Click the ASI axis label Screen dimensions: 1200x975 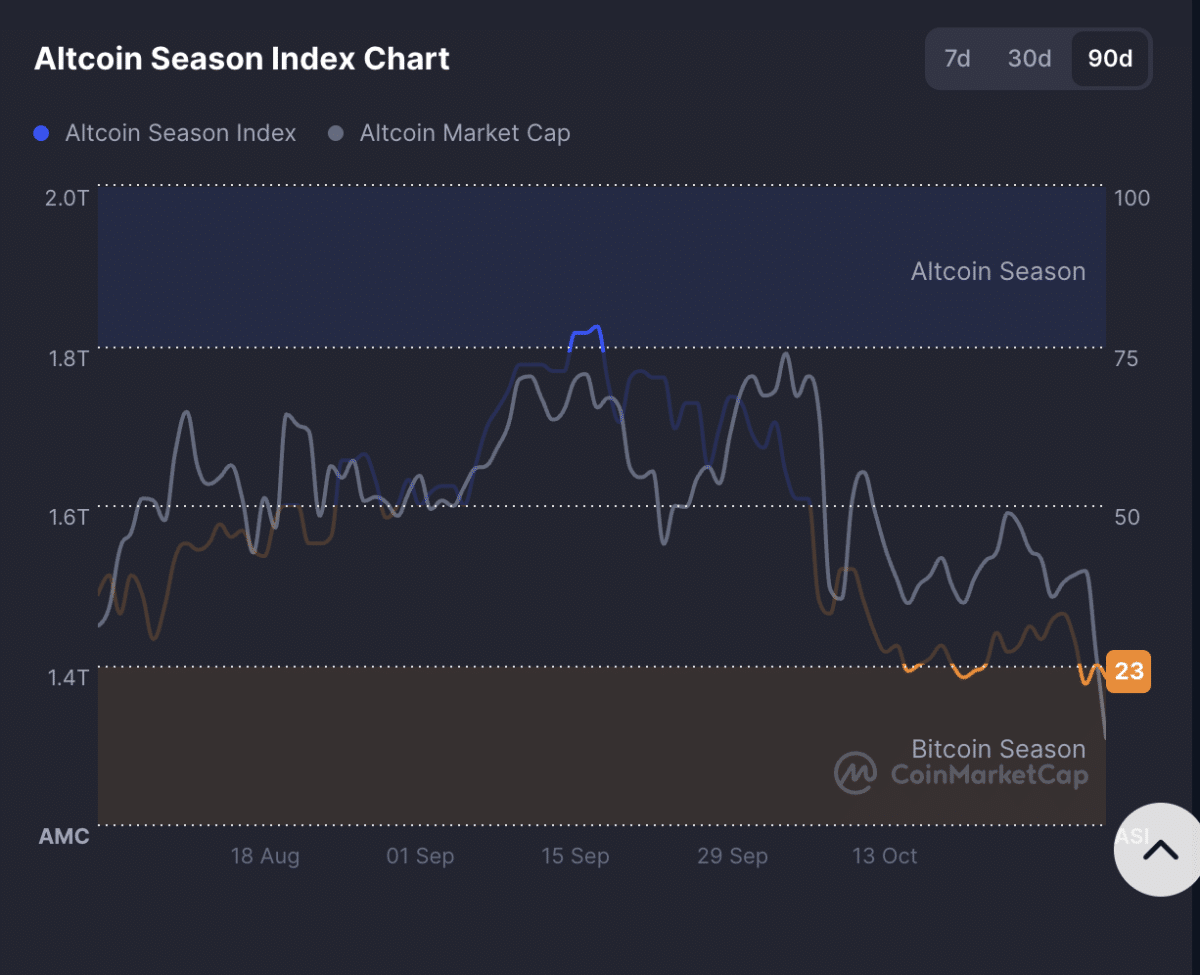tap(1133, 836)
